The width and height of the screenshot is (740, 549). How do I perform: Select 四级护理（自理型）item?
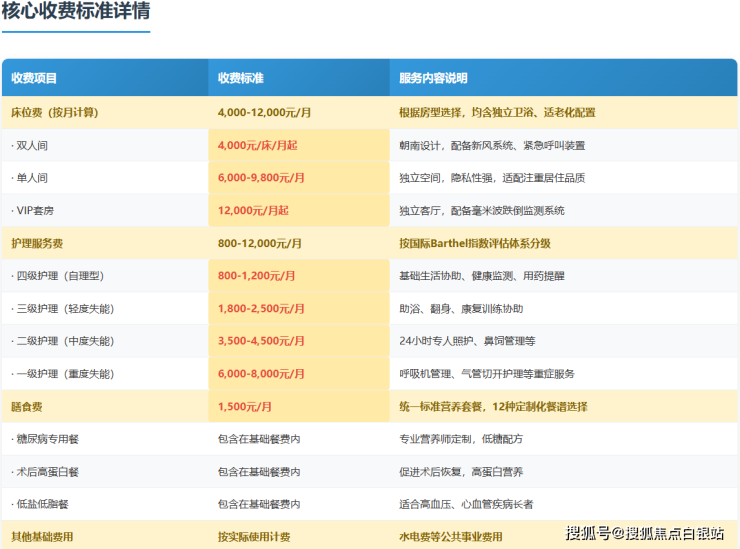point(58,276)
